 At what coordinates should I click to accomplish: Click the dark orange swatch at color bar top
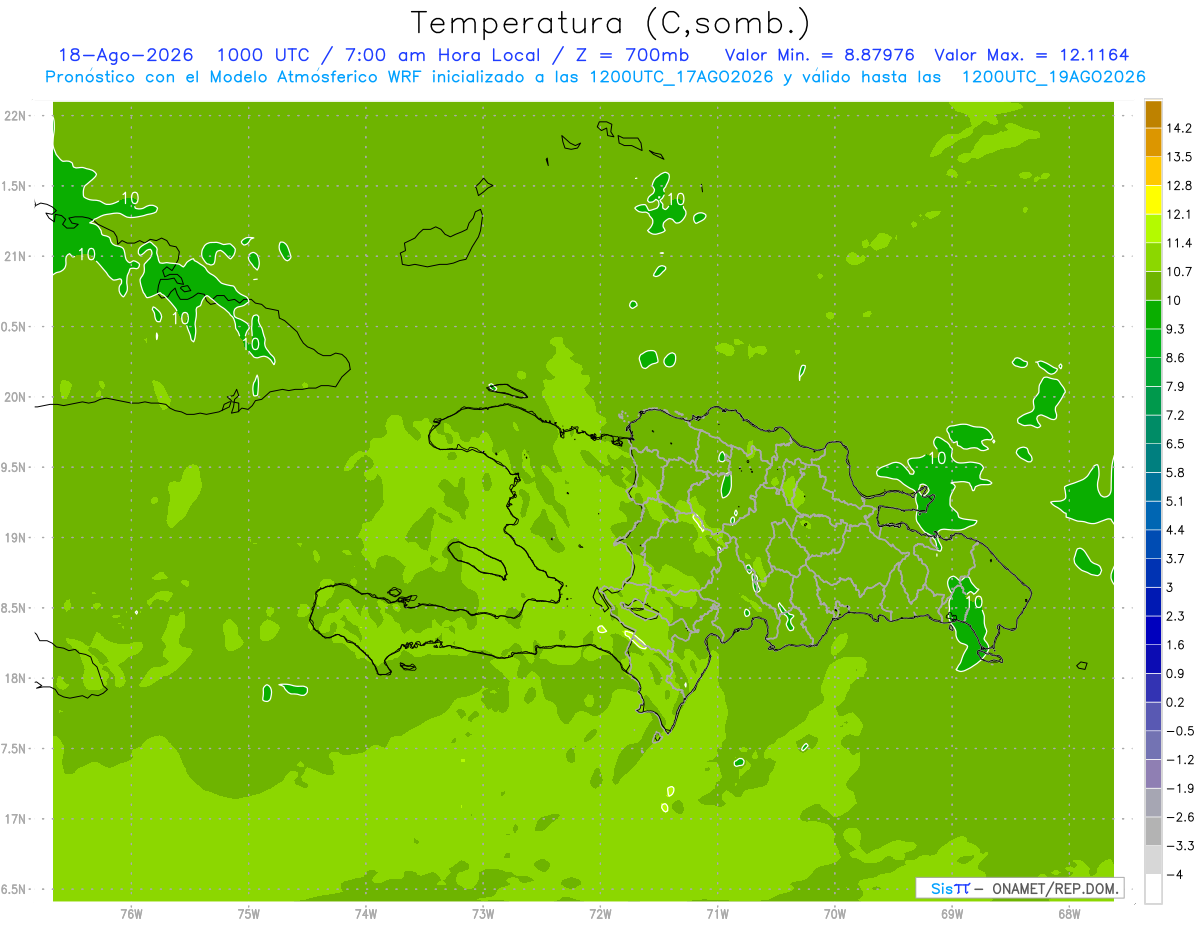point(1153,114)
